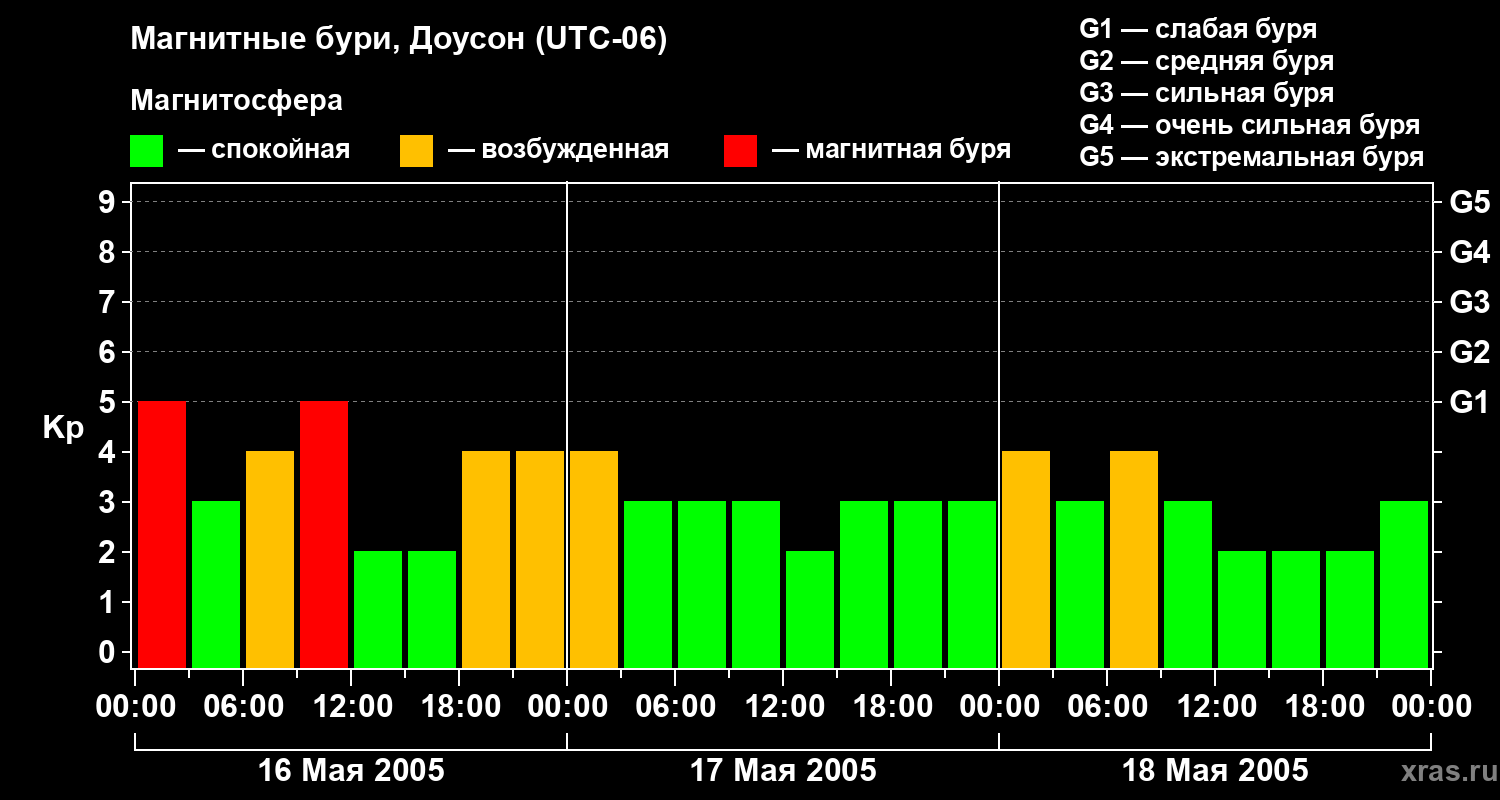
Task: Click the 'G3 — сильная буря' legend line
Action: pos(1206,93)
